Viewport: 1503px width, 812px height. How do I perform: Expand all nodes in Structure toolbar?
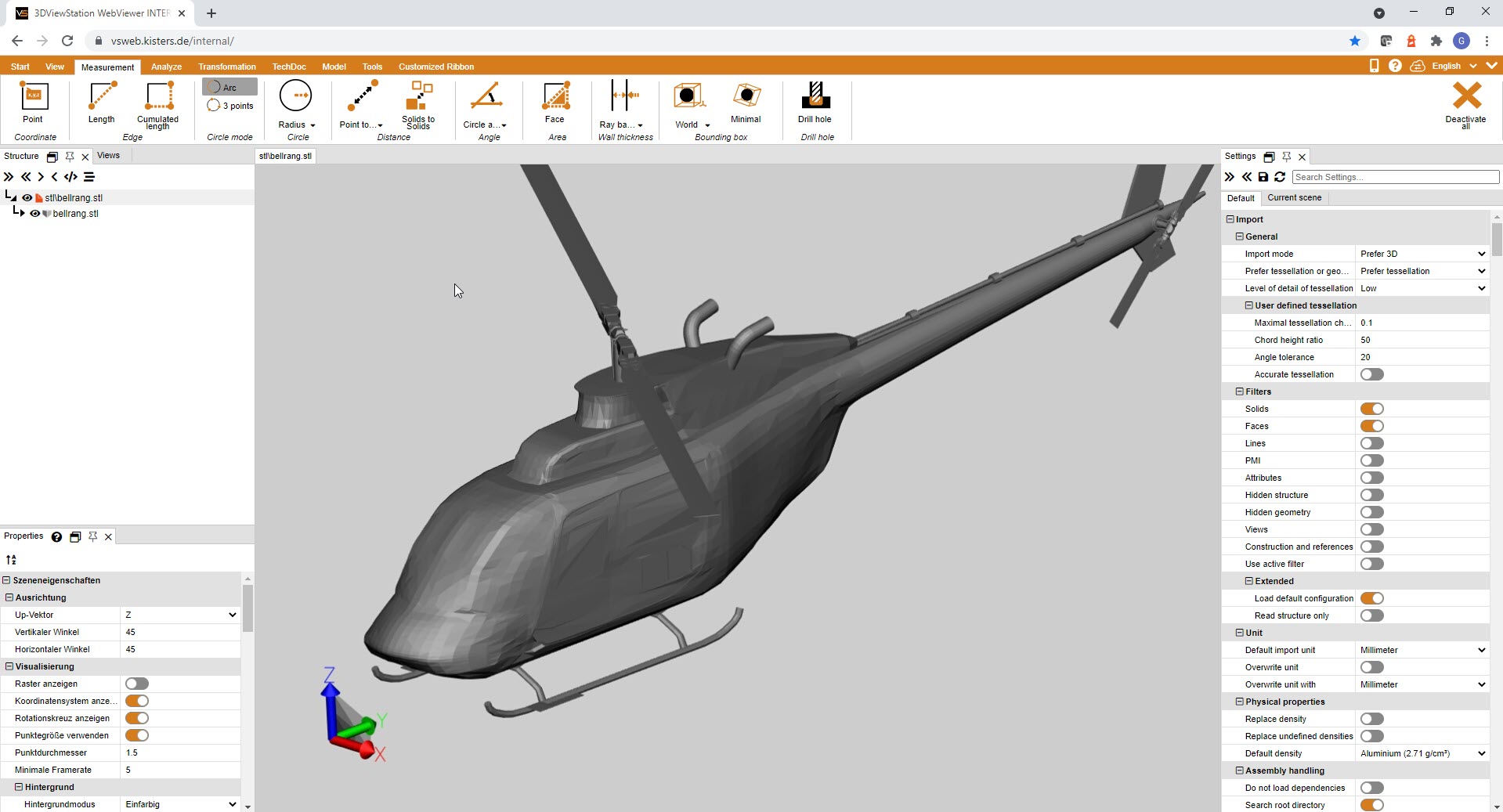coord(9,177)
